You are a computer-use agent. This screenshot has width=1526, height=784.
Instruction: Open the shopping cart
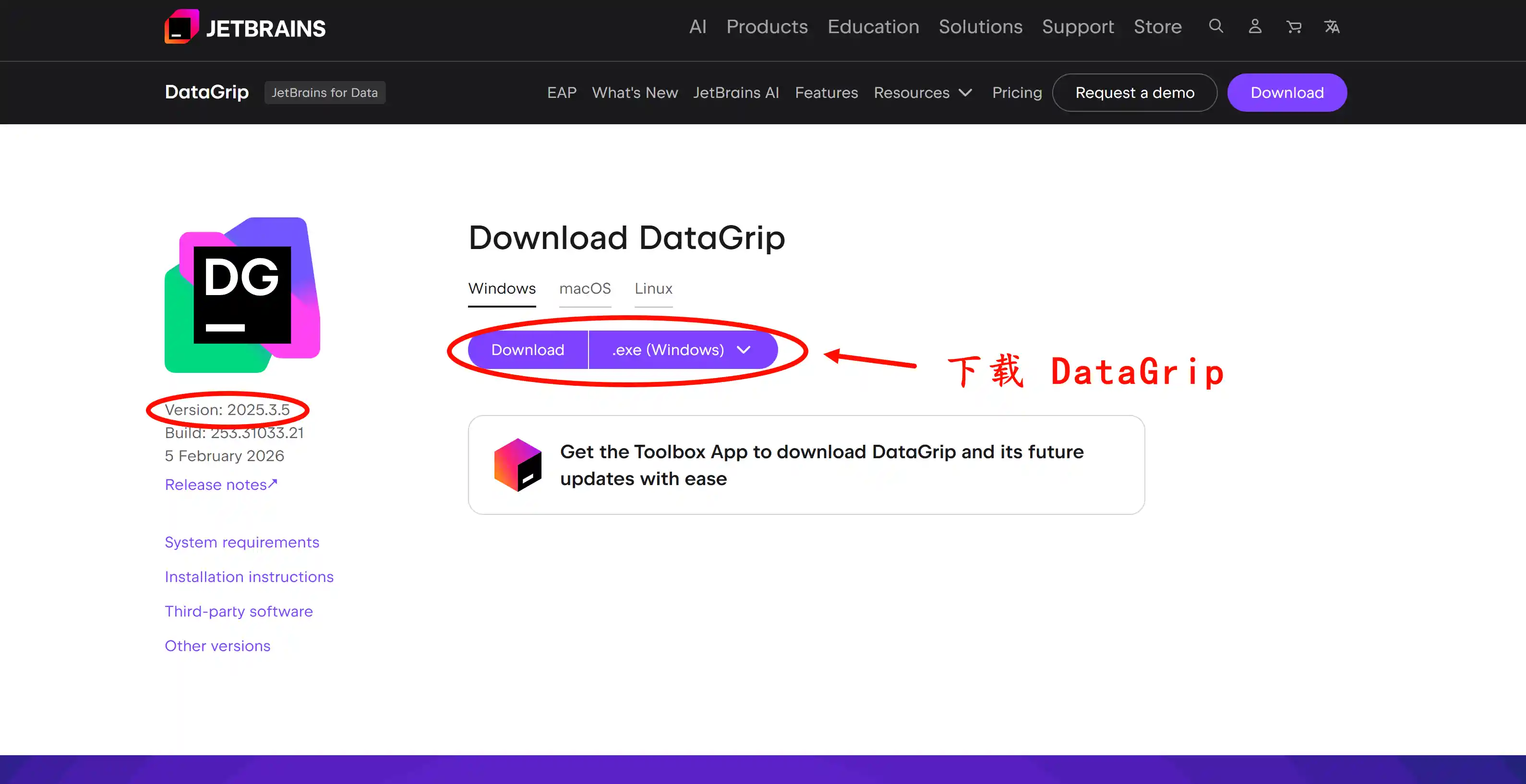(1294, 27)
